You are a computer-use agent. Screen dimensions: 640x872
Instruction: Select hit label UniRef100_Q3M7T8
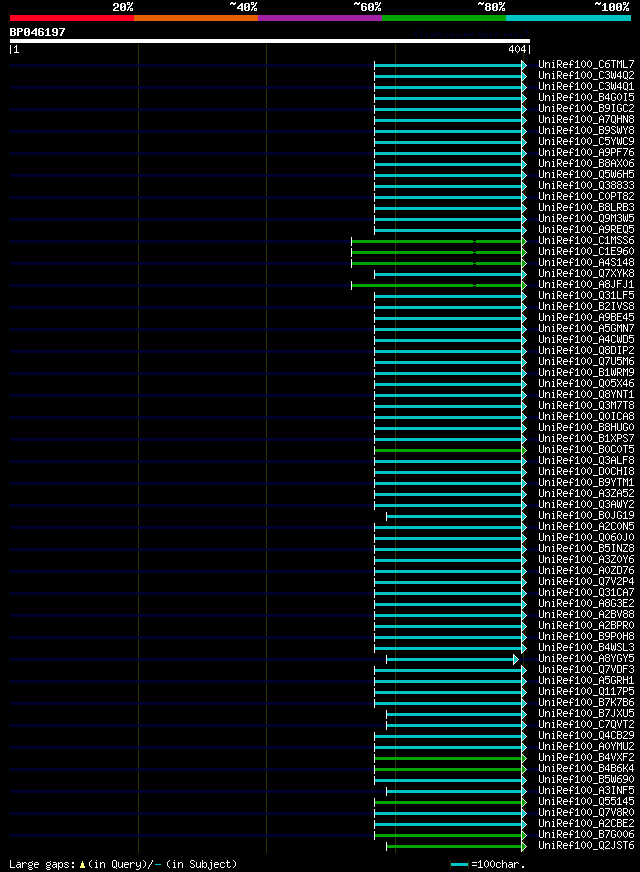tap(586, 405)
